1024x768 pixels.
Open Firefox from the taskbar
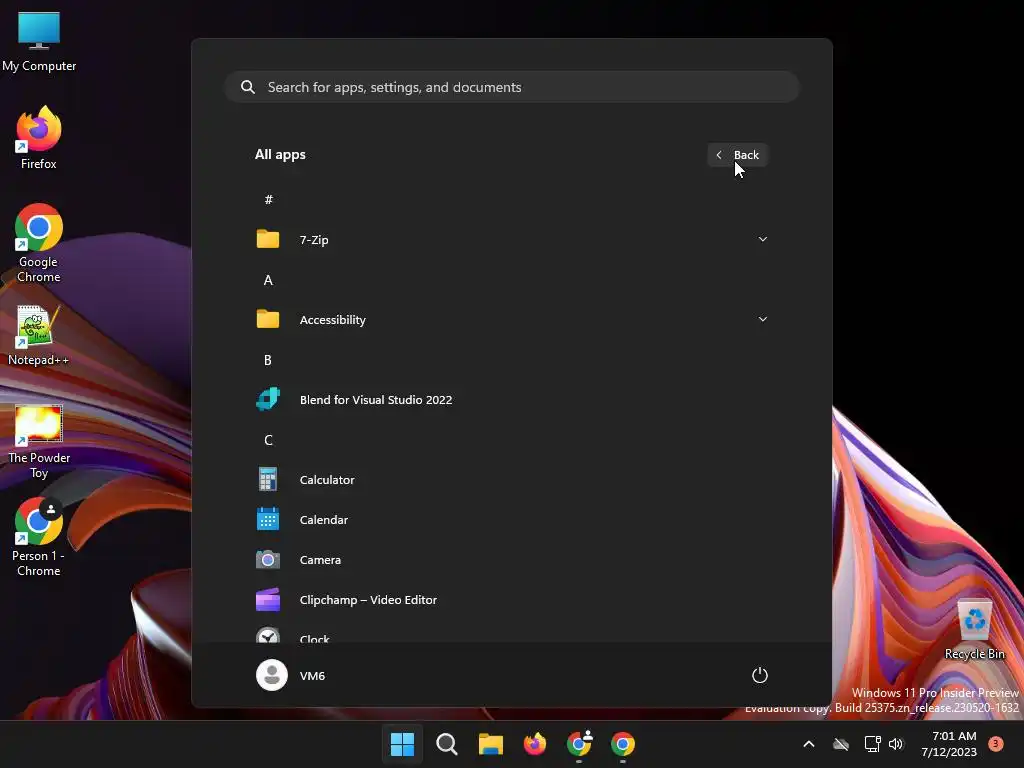point(535,744)
